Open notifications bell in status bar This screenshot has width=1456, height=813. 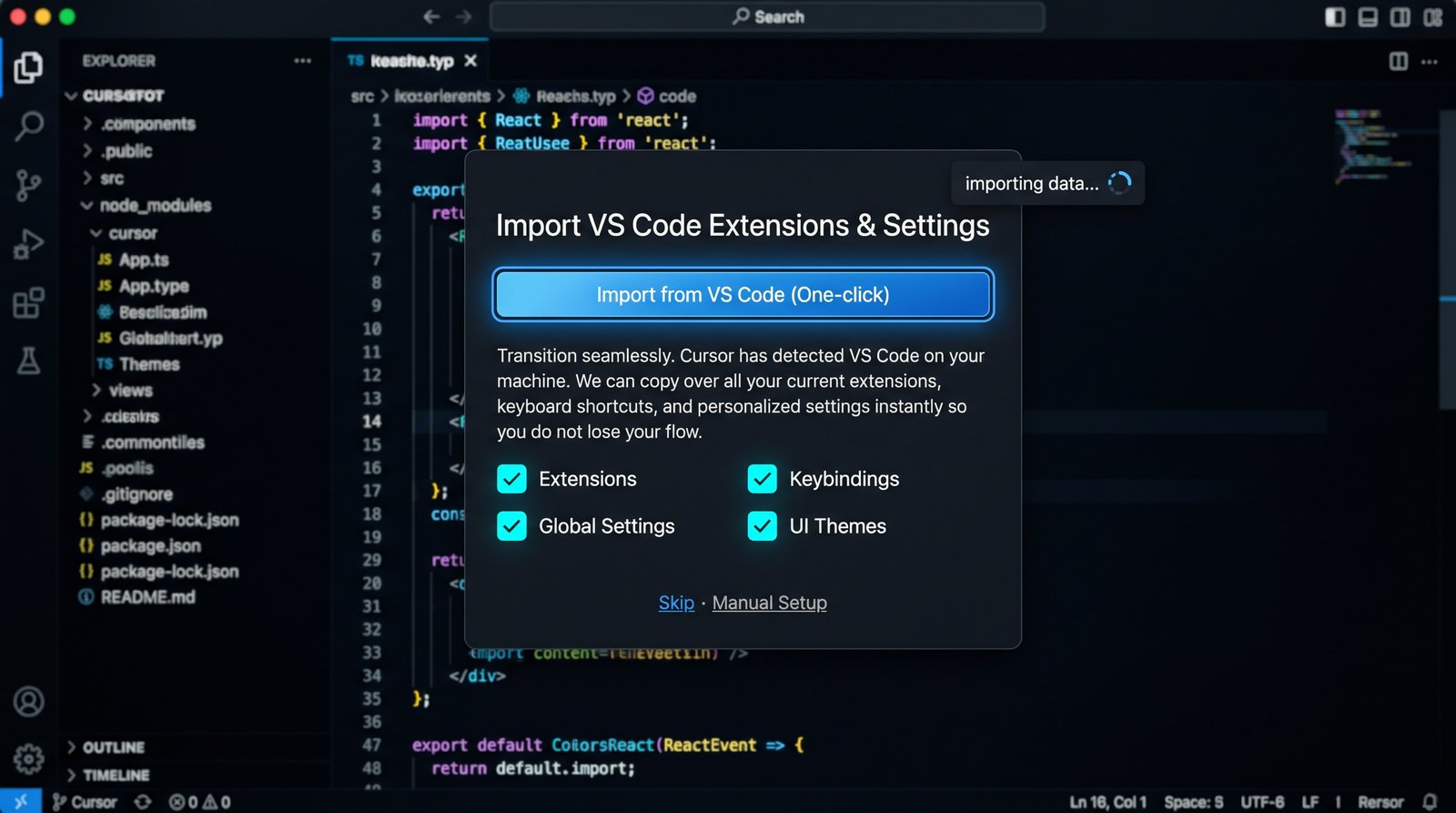coord(1430,802)
